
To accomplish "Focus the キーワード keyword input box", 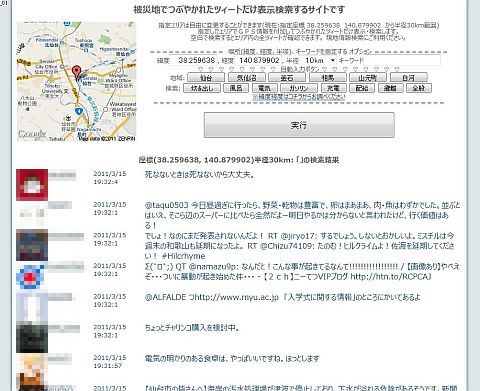I will pos(389,60).
